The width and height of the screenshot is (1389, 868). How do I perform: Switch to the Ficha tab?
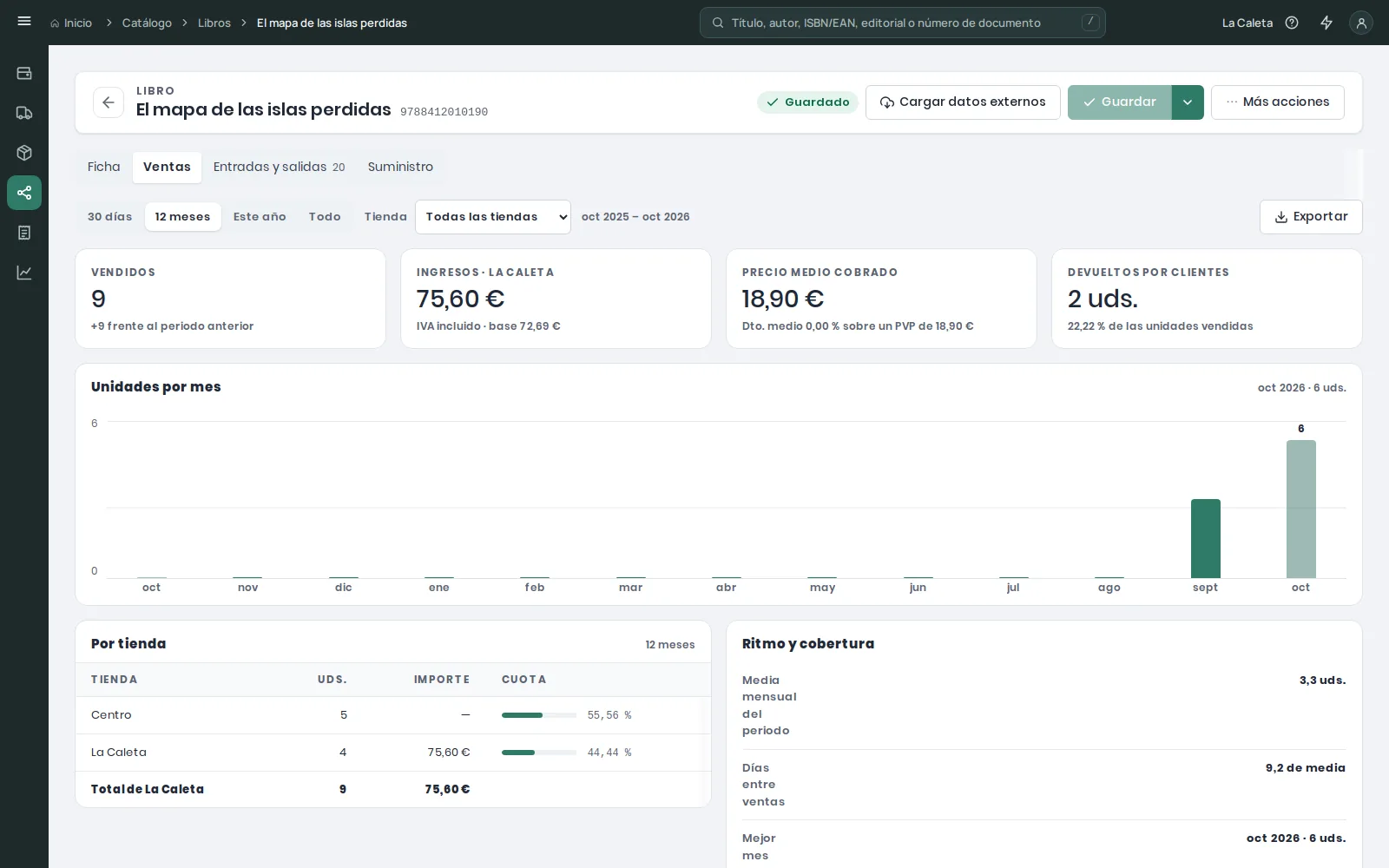coord(104,167)
